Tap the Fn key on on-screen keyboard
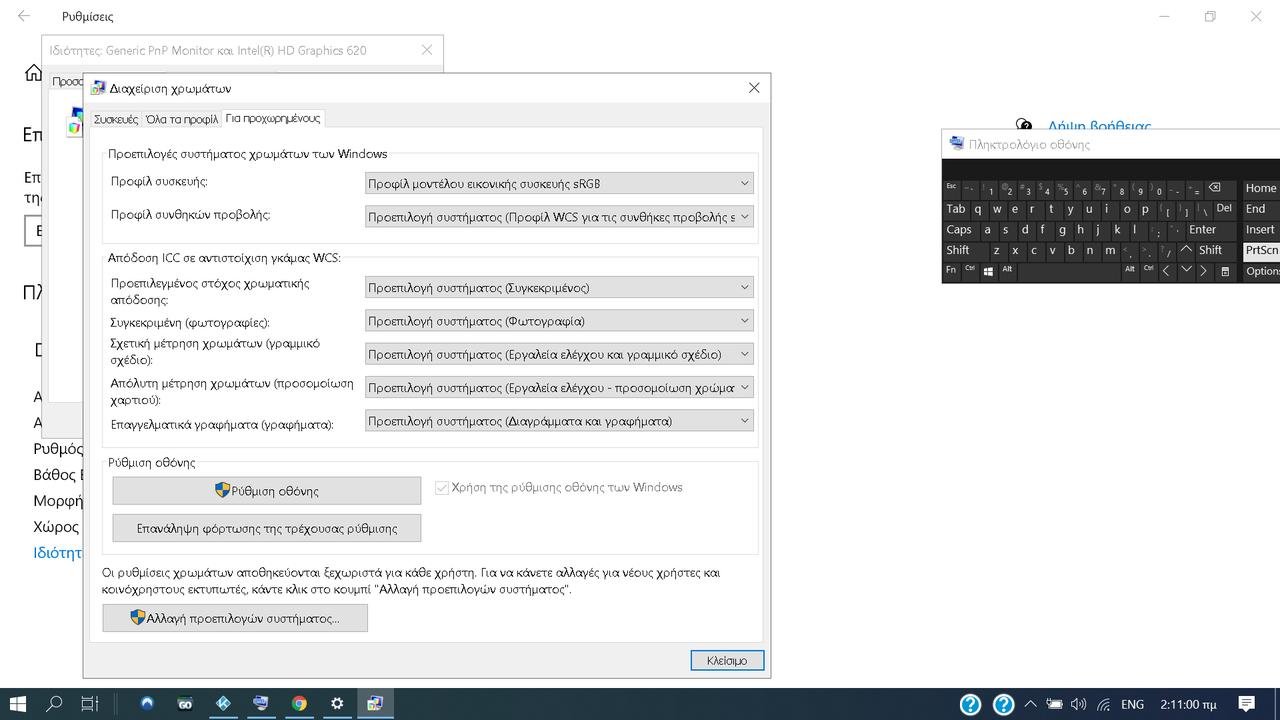The height and width of the screenshot is (720, 1280). tap(951, 271)
